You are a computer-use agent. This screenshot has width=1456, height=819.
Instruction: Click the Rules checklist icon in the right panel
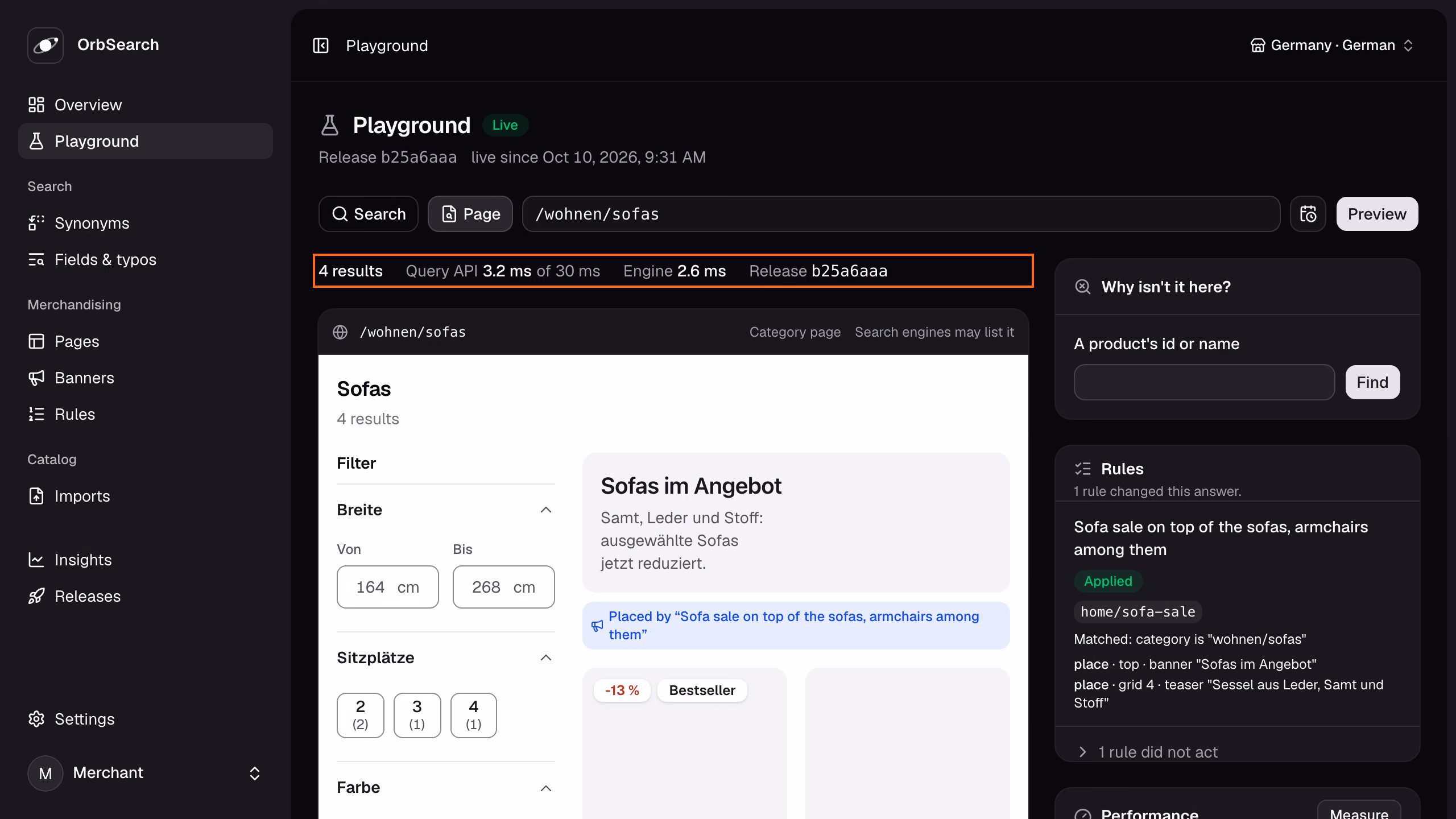tap(1083, 469)
